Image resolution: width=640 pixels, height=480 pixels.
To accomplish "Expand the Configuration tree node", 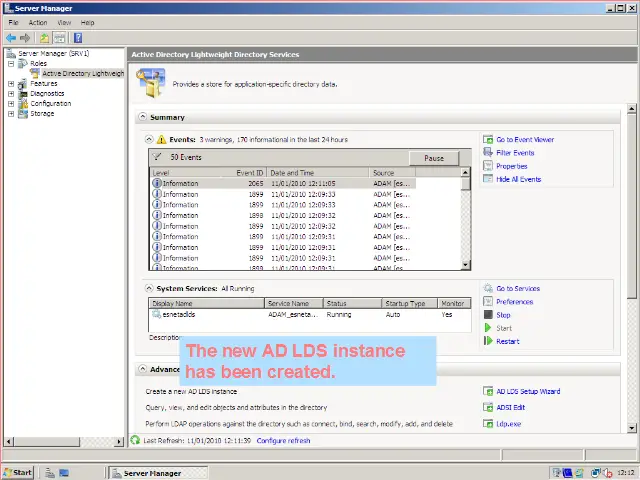I will 11,104.
